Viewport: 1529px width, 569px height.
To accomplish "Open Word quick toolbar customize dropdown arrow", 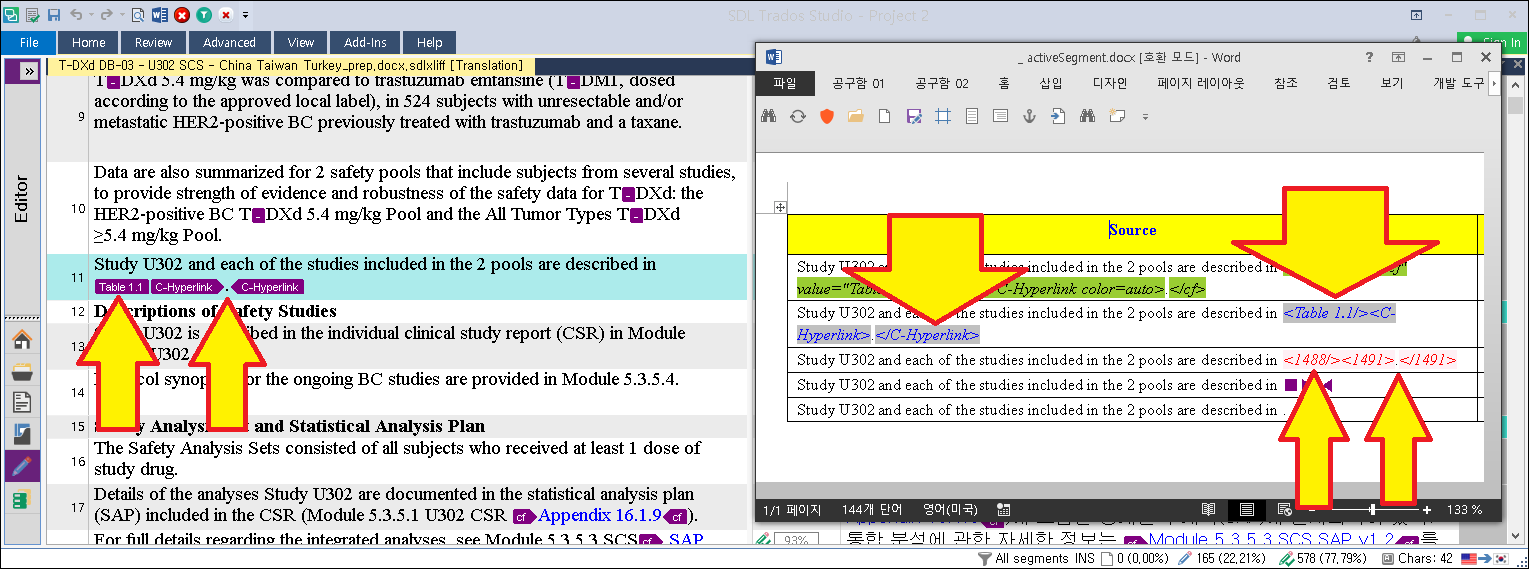I will point(1145,117).
